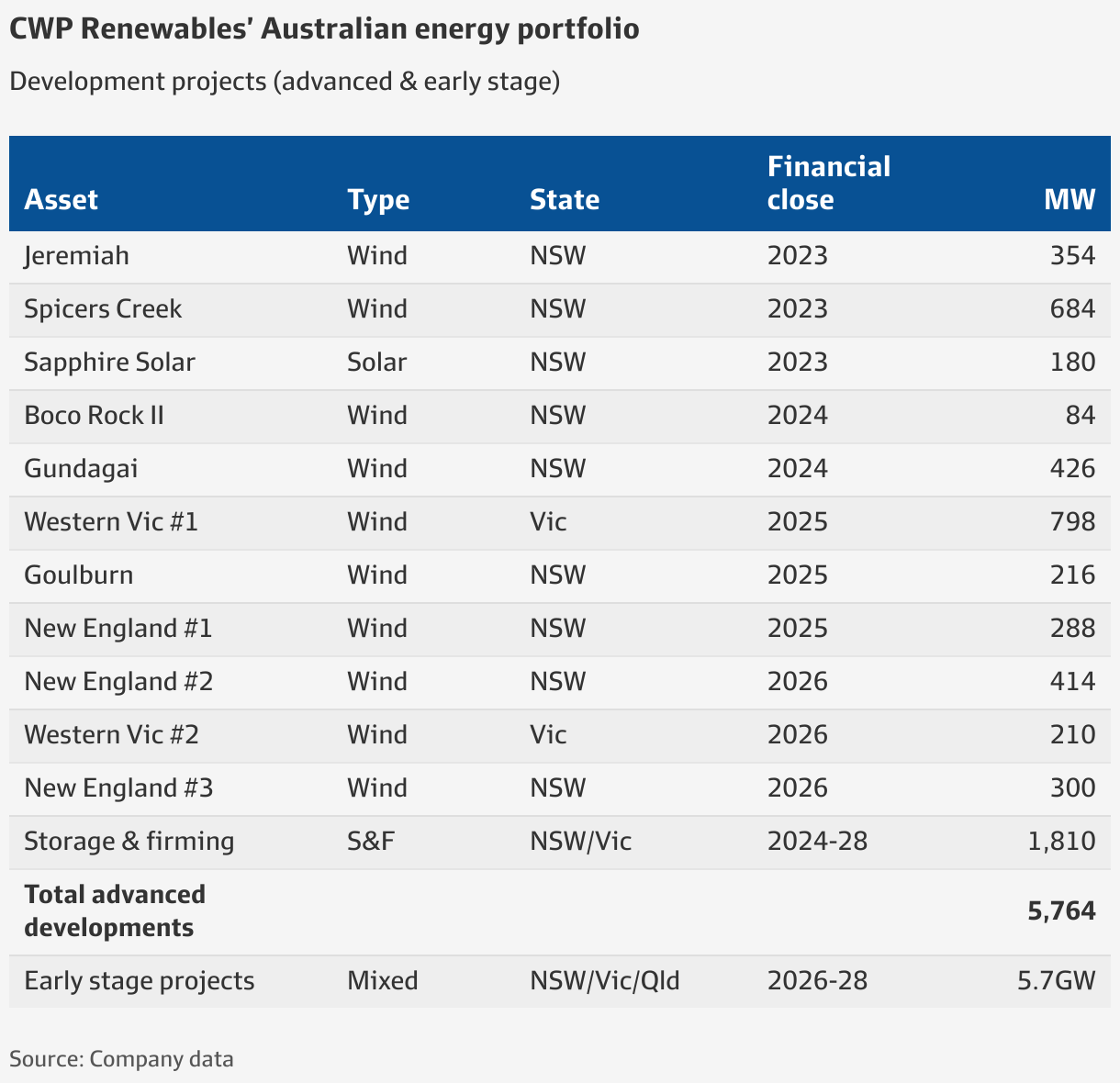Click the 354 MW value for Jeremiah
1120x1083 pixels.
point(1072,255)
